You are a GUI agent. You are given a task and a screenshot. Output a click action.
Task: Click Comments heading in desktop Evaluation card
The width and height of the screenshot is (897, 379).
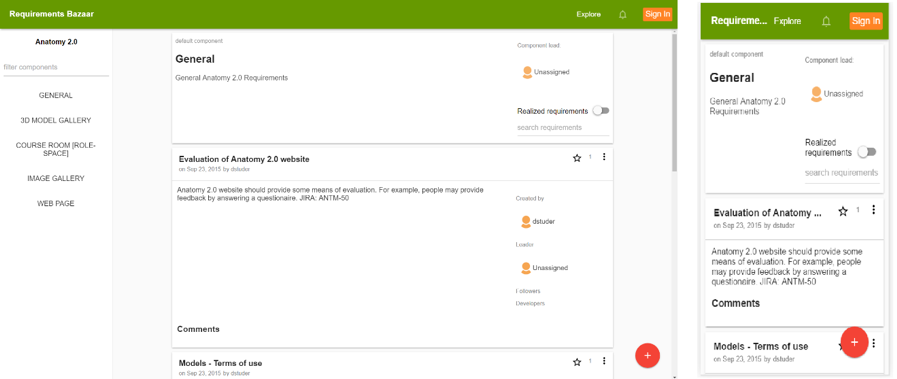(x=198, y=329)
